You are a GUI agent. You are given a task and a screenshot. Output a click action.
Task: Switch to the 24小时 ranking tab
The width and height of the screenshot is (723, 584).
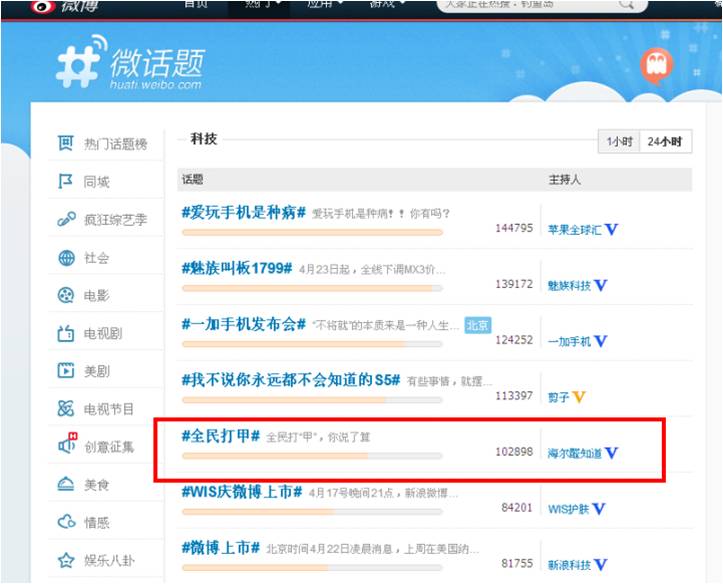[x=665, y=142]
